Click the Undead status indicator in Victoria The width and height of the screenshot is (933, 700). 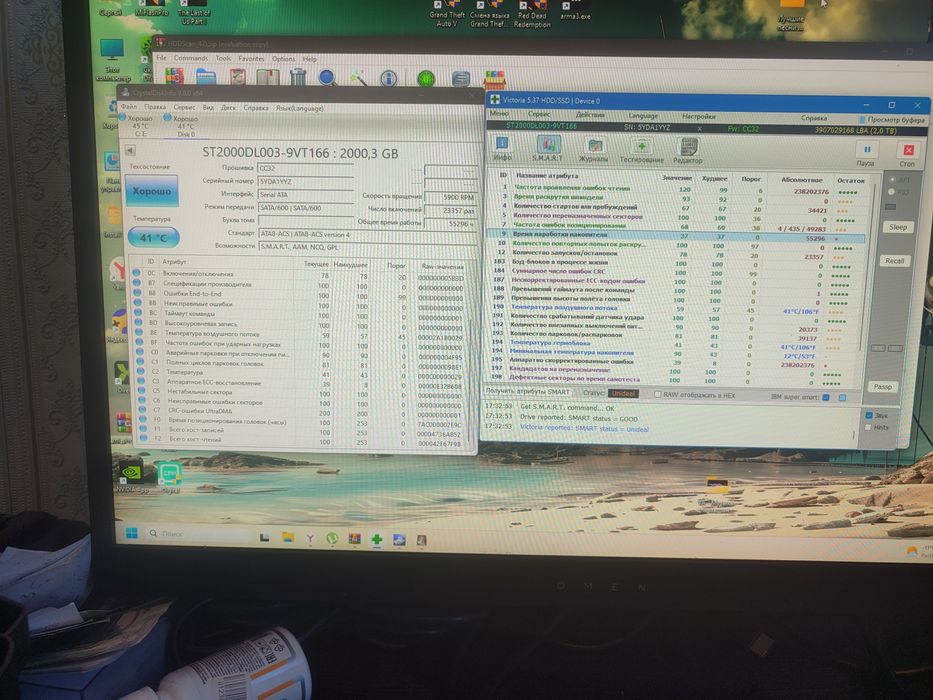point(624,393)
